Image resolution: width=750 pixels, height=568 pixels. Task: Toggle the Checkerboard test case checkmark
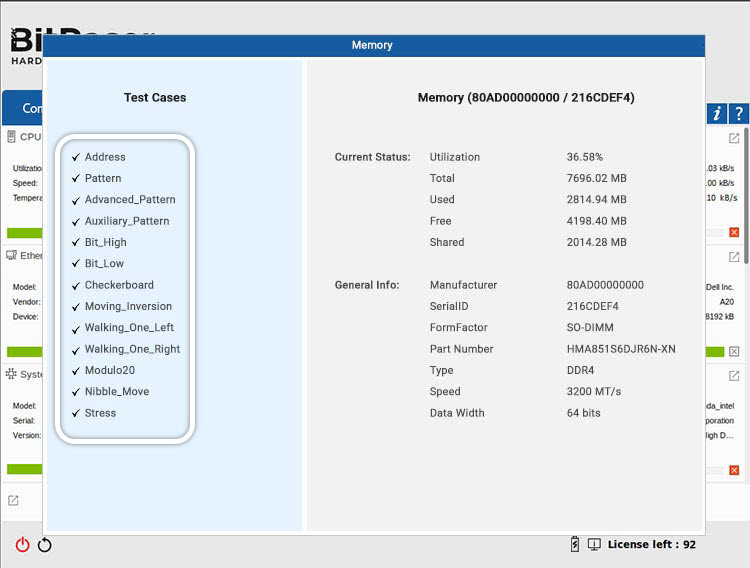point(76,285)
